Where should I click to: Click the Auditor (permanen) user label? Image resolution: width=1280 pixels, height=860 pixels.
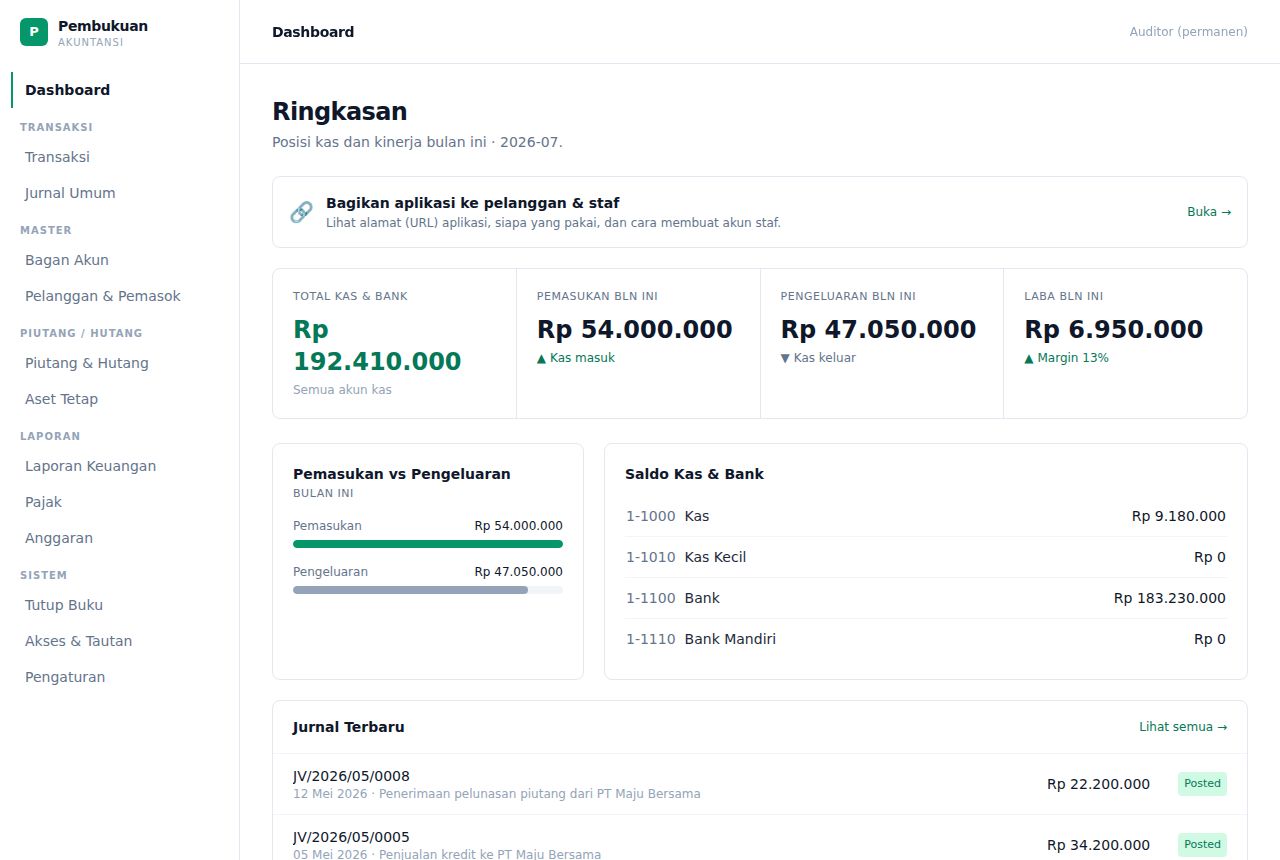1188,32
